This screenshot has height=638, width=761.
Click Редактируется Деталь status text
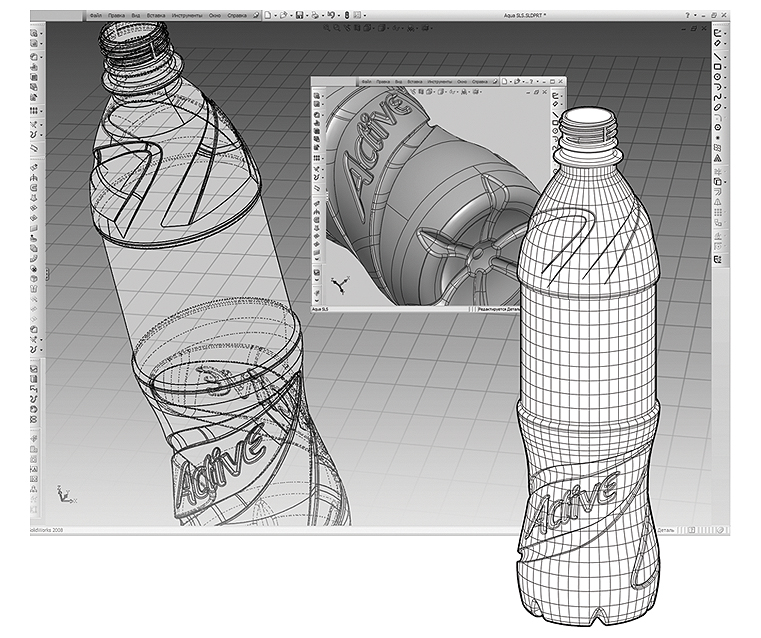[x=498, y=309]
